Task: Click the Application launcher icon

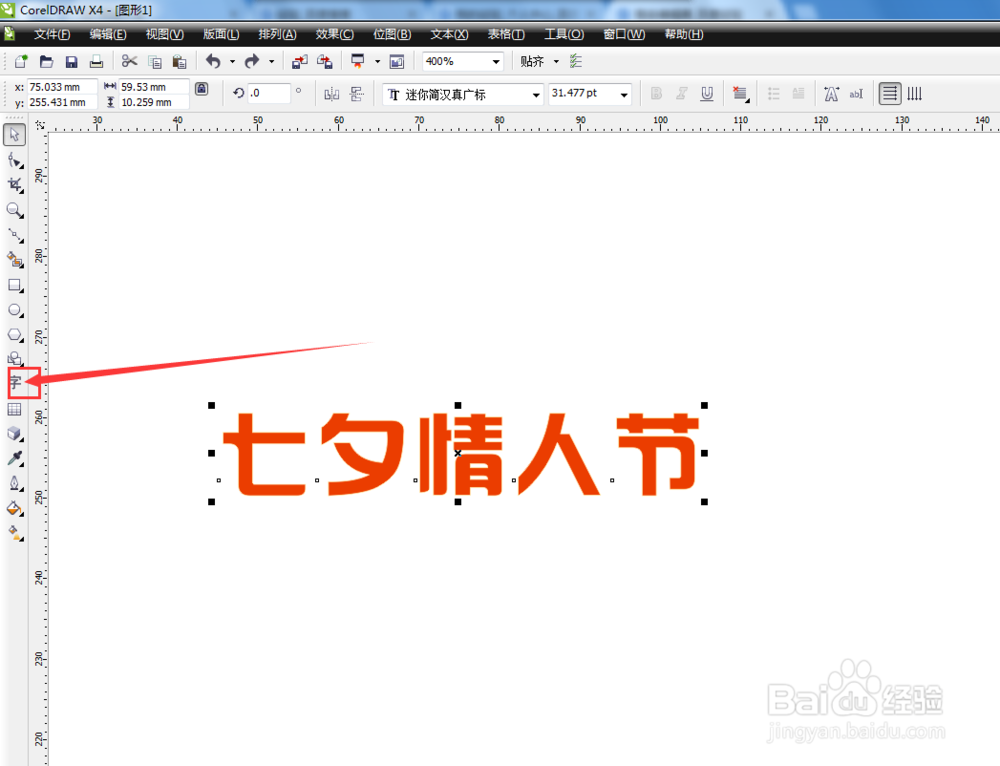Action: (x=358, y=61)
